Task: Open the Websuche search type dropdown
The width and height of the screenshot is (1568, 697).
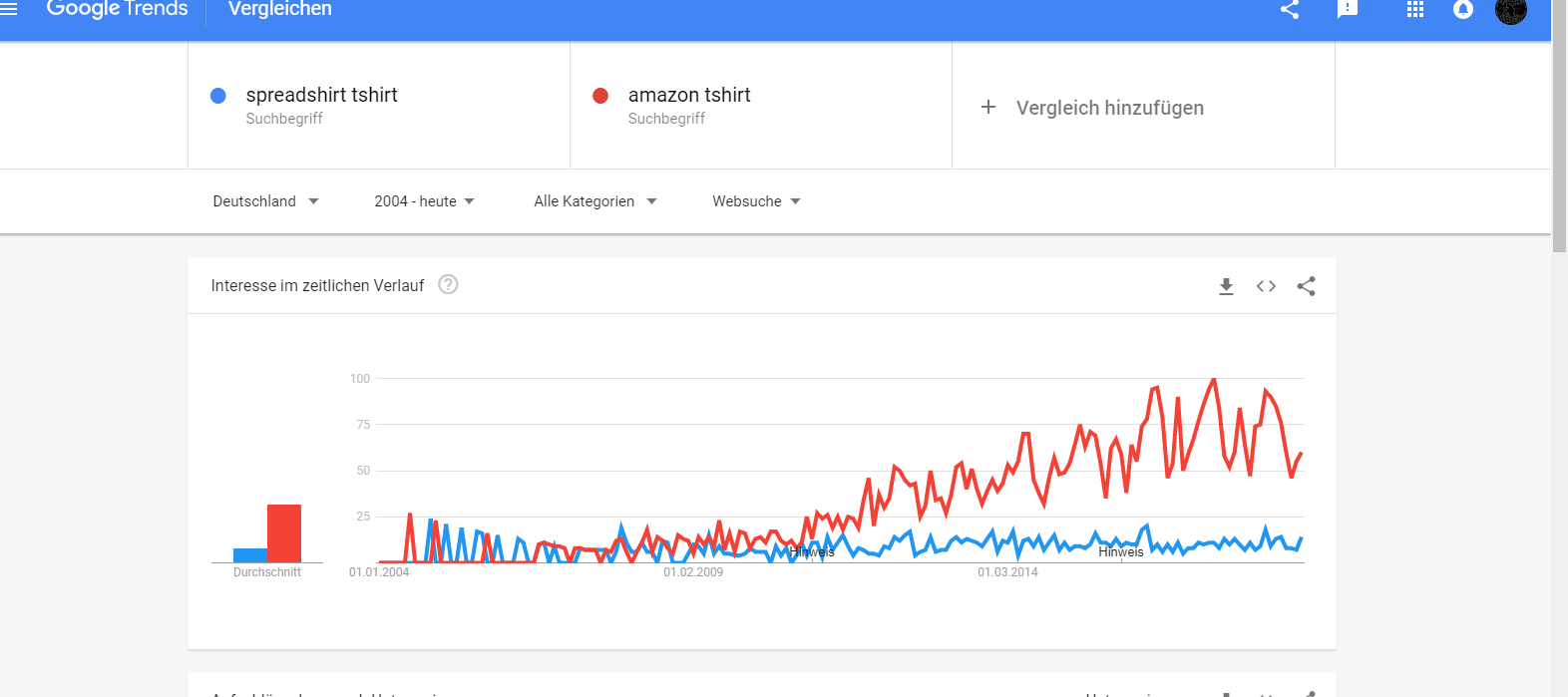Action: coord(756,201)
